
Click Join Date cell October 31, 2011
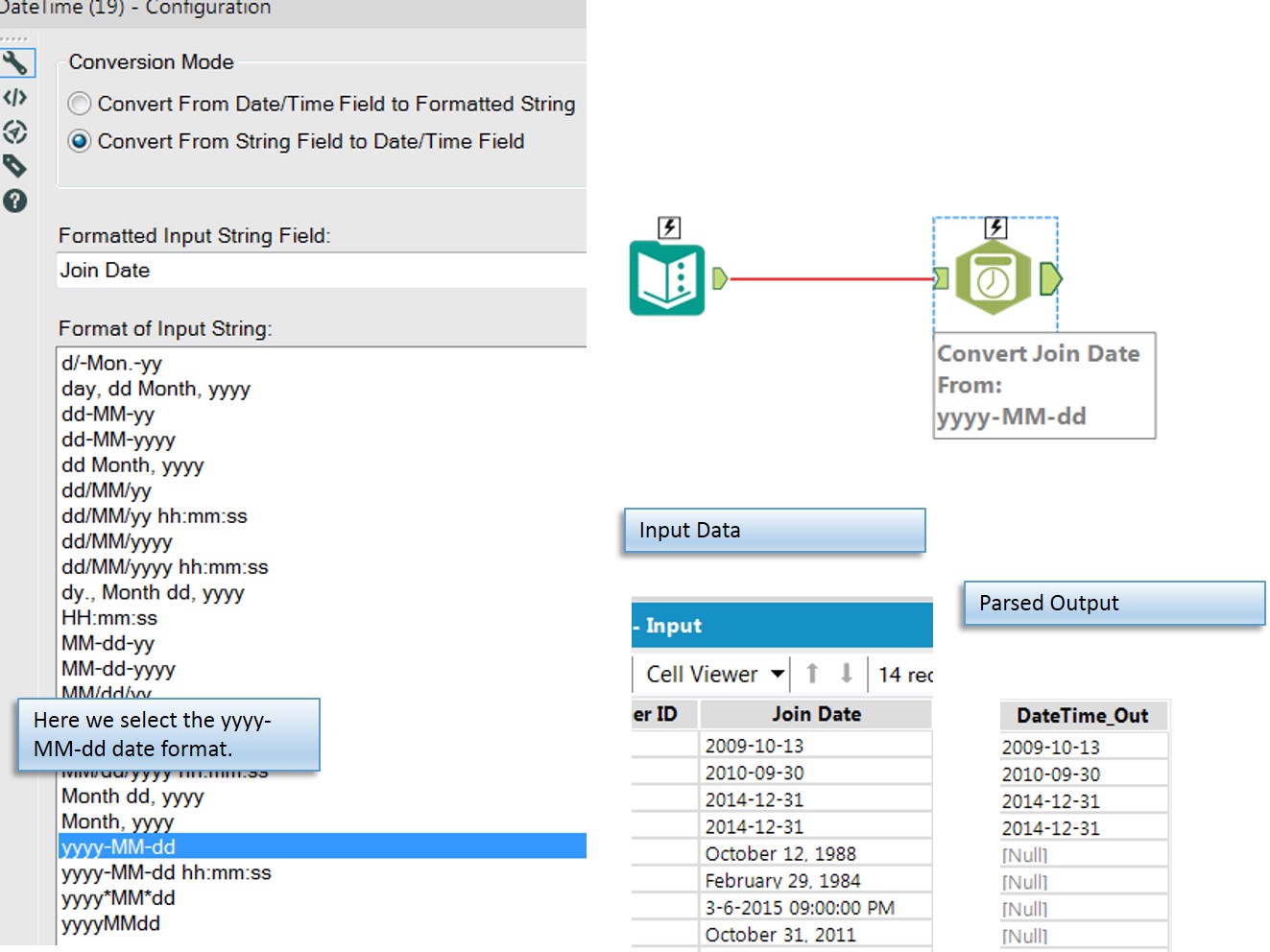[816, 934]
